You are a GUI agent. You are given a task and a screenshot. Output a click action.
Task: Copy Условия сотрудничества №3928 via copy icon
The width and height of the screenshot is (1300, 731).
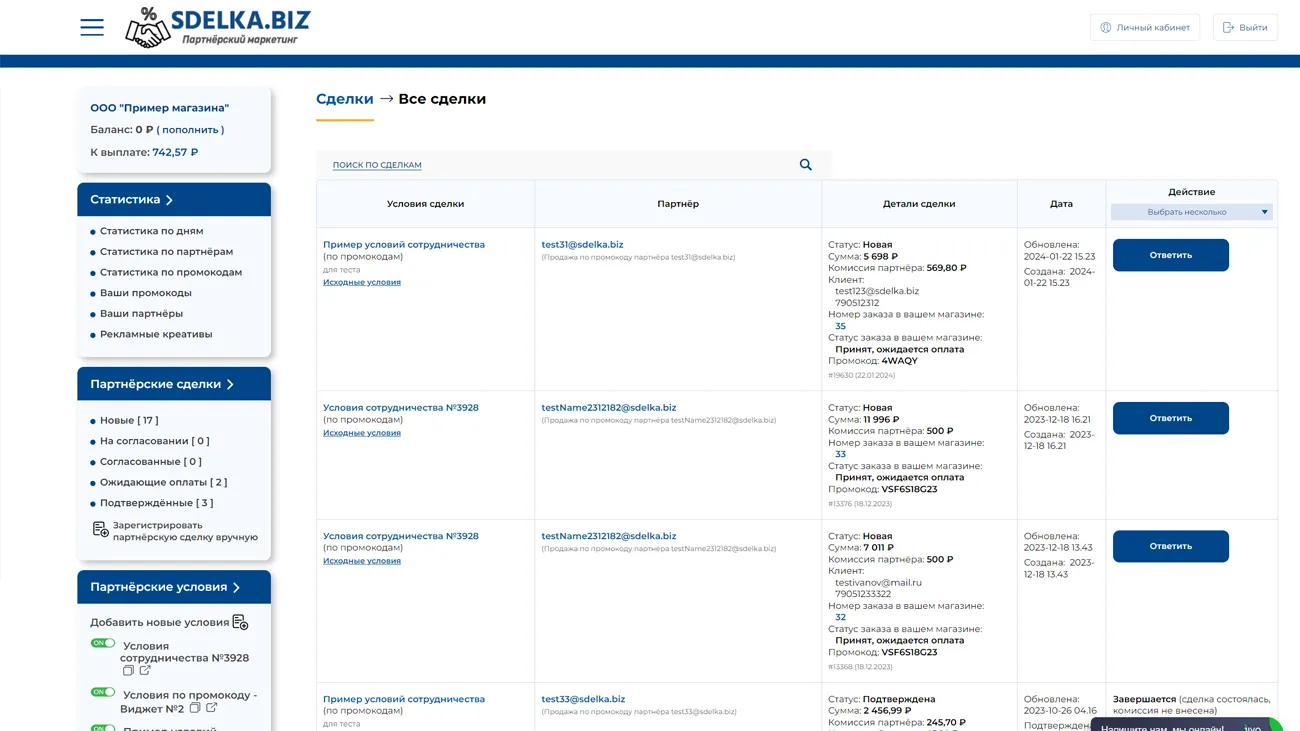128,671
